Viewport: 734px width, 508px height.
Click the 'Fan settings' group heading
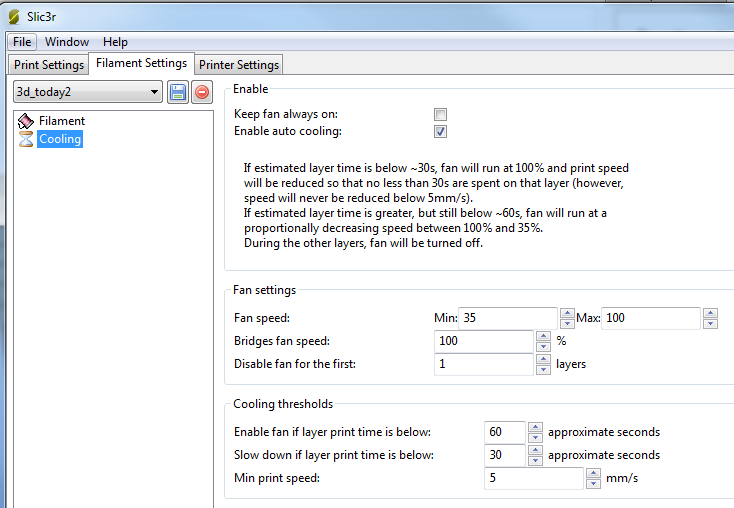pyautogui.click(x=264, y=290)
